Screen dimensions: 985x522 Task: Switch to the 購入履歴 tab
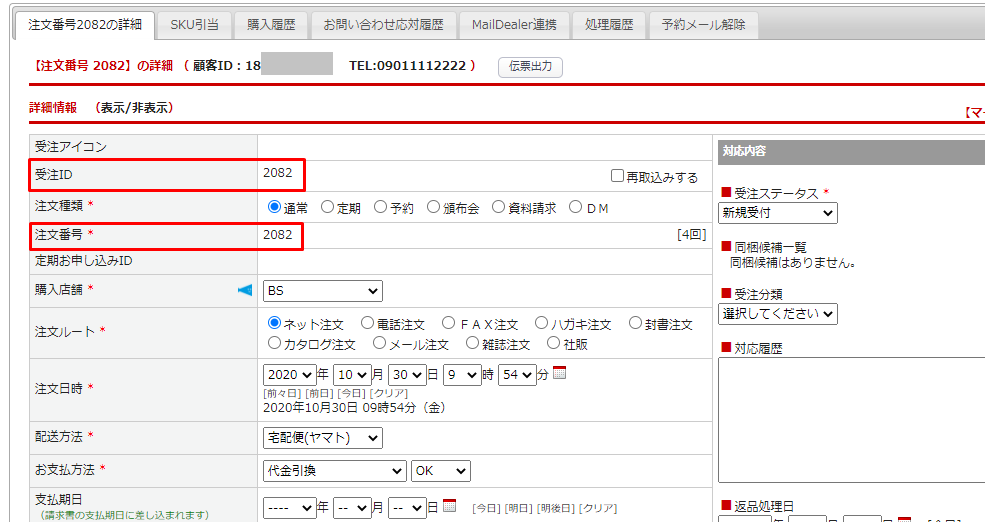click(x=271, y=25)
